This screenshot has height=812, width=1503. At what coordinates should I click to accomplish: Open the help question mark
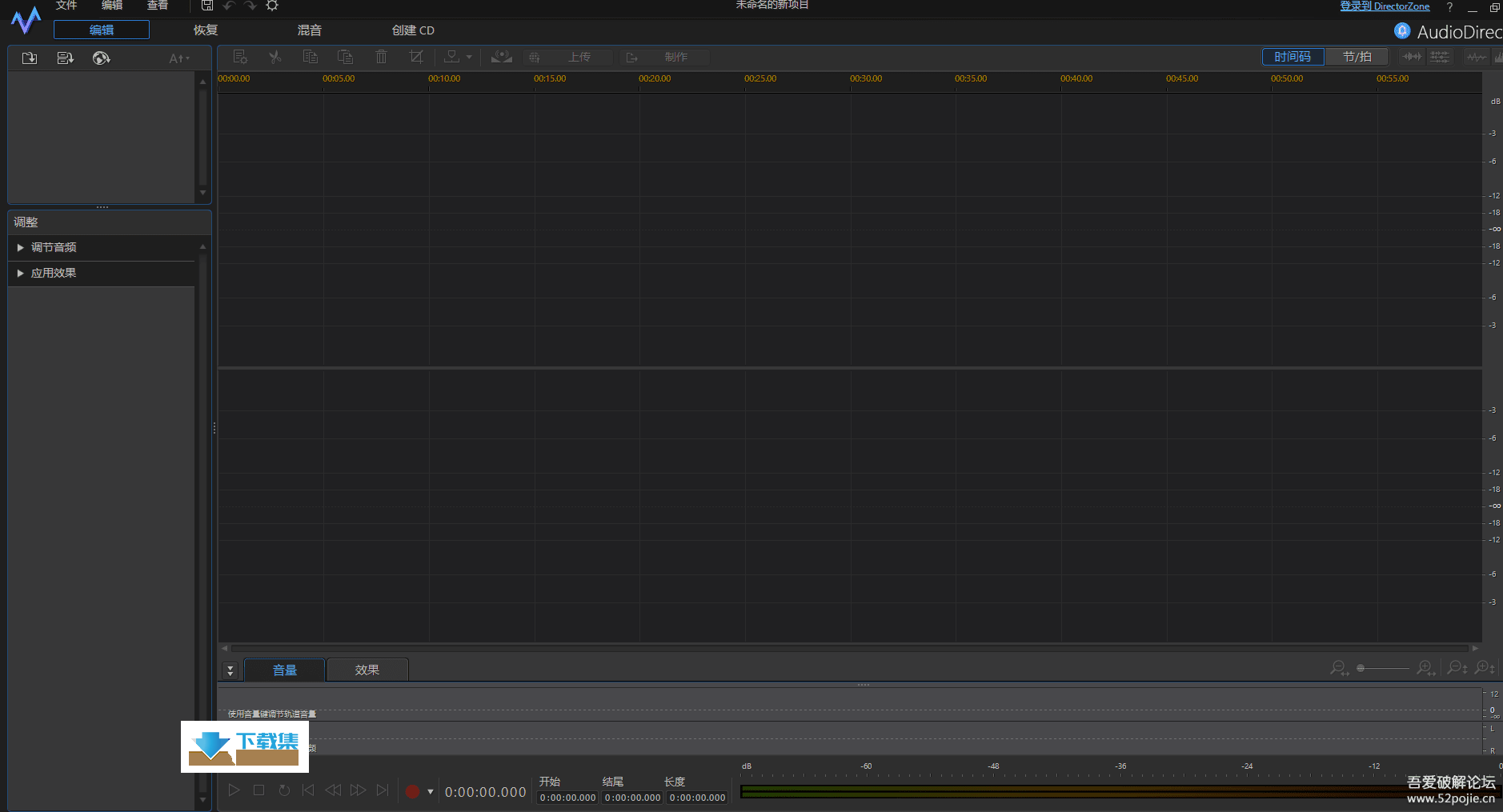pyautogui.click(x=1449, y=7)
